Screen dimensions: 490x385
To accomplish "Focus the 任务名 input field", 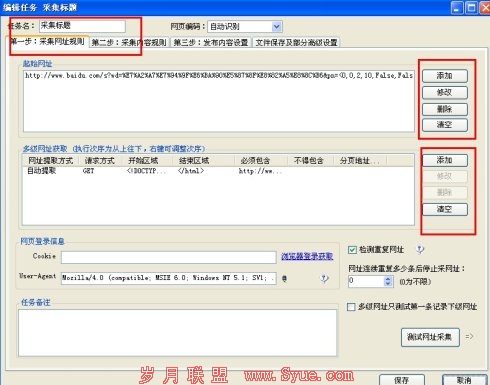I will (x=82, y=26).
